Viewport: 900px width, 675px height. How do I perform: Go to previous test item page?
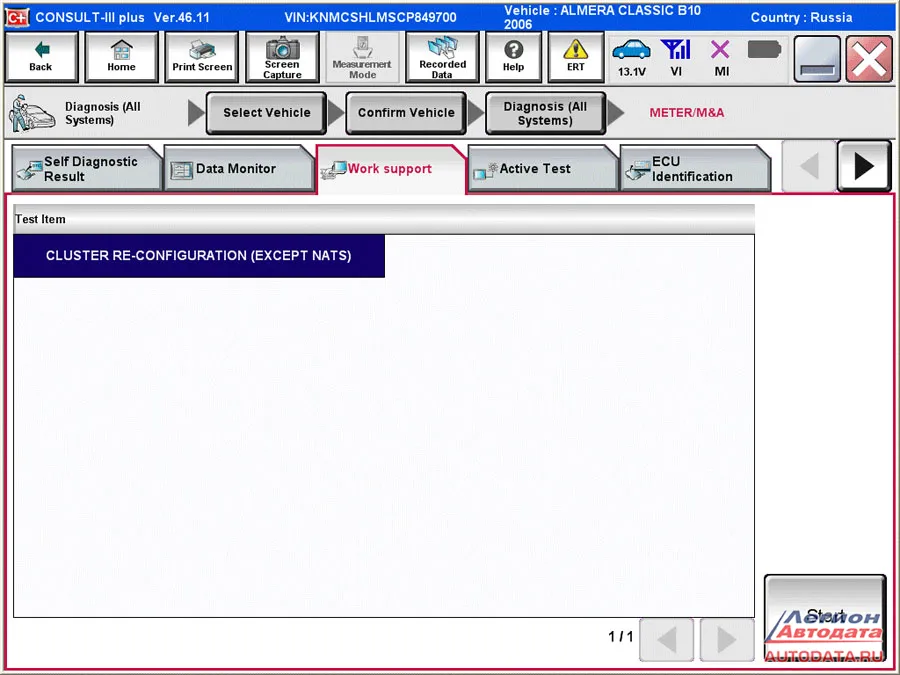point(666,639)
